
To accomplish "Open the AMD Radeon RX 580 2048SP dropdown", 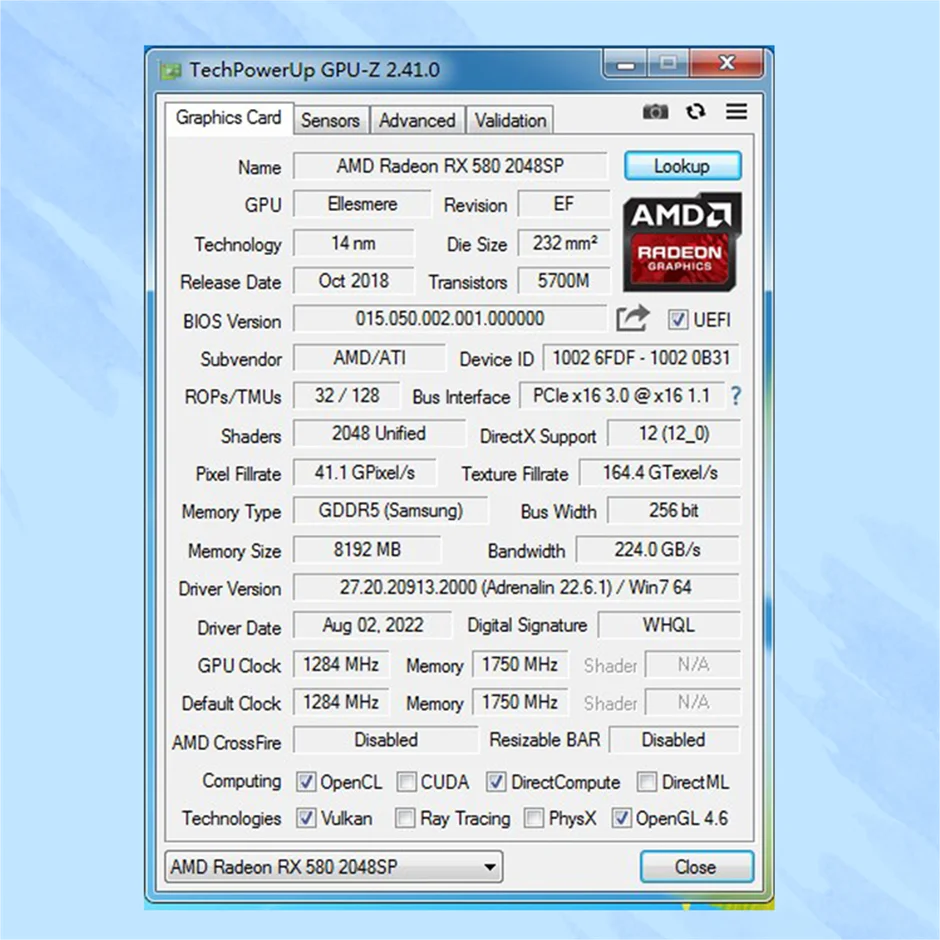I will (334, 867).
